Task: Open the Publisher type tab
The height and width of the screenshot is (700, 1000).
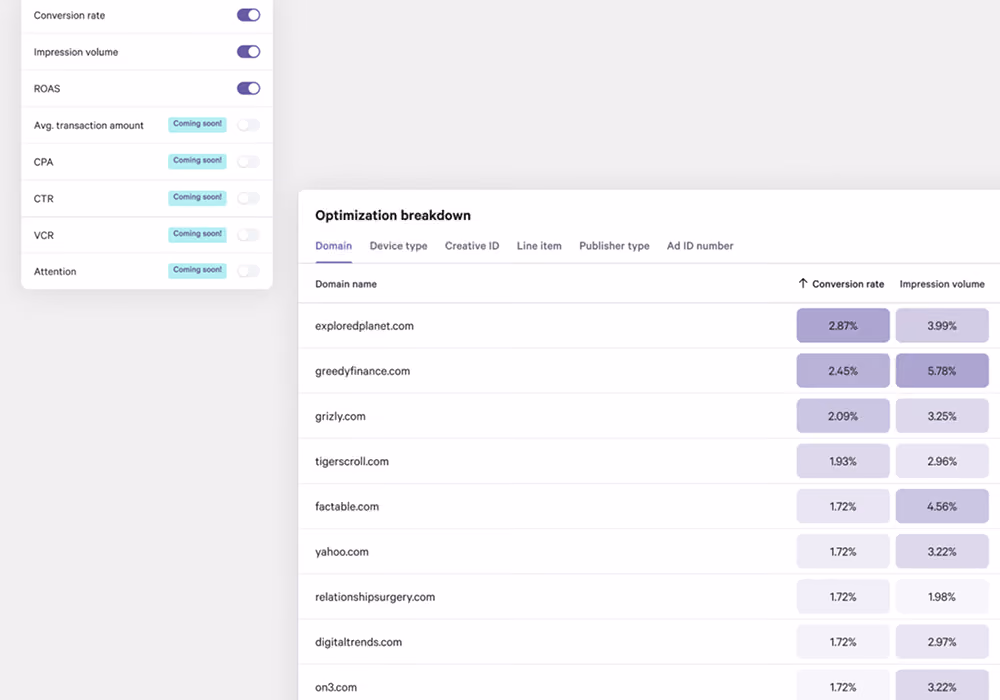Action: point(614,245)
